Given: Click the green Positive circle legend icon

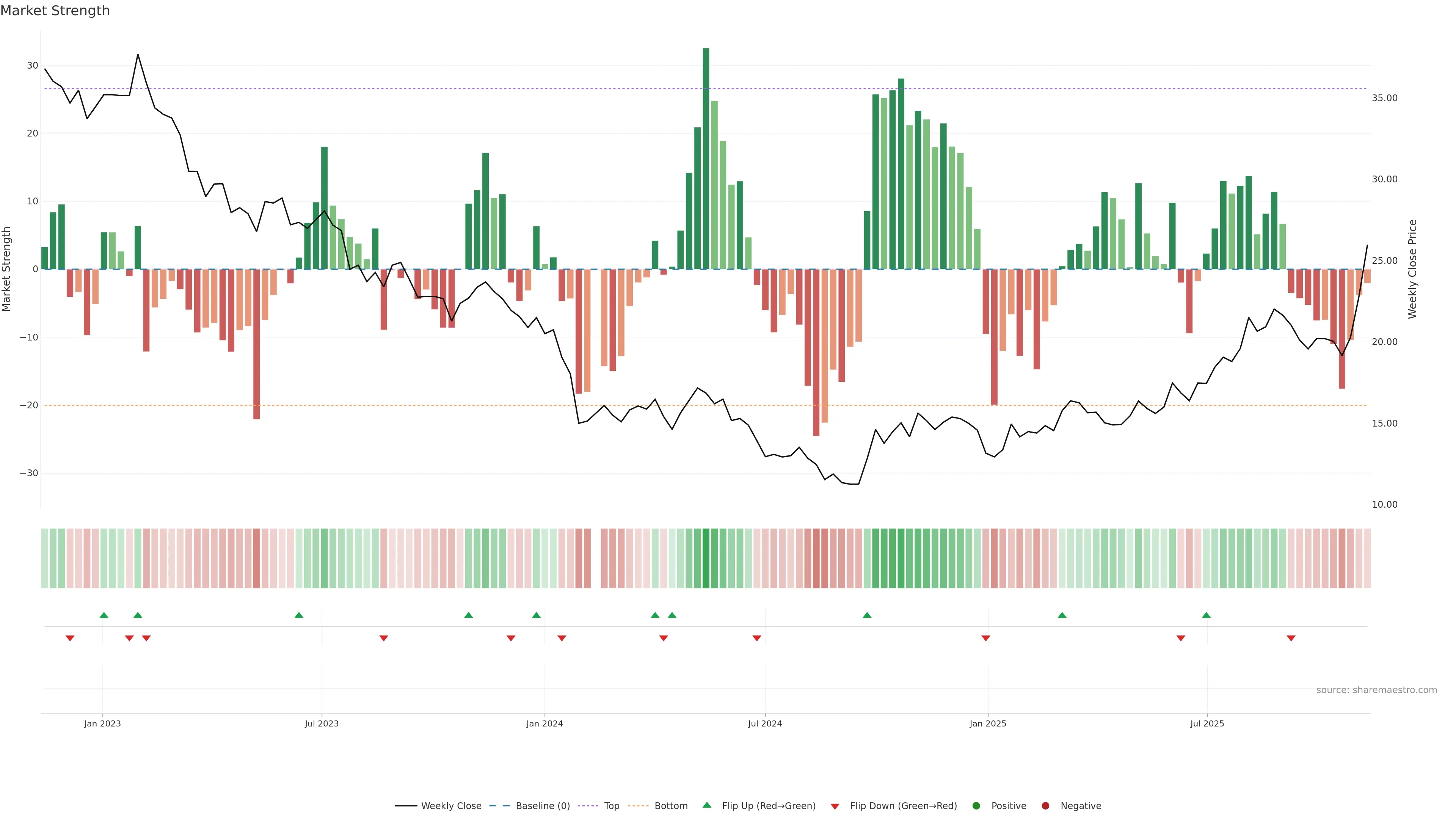Looking at the screenshot, I should pyautogui.click(x=976, y=805).
